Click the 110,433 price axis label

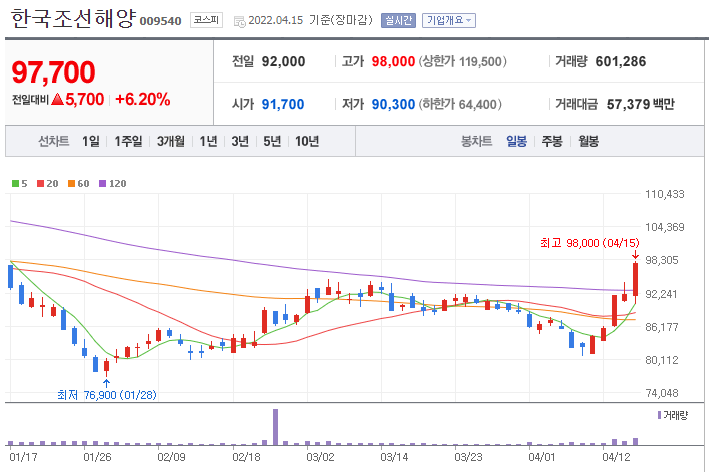point(665,194)
